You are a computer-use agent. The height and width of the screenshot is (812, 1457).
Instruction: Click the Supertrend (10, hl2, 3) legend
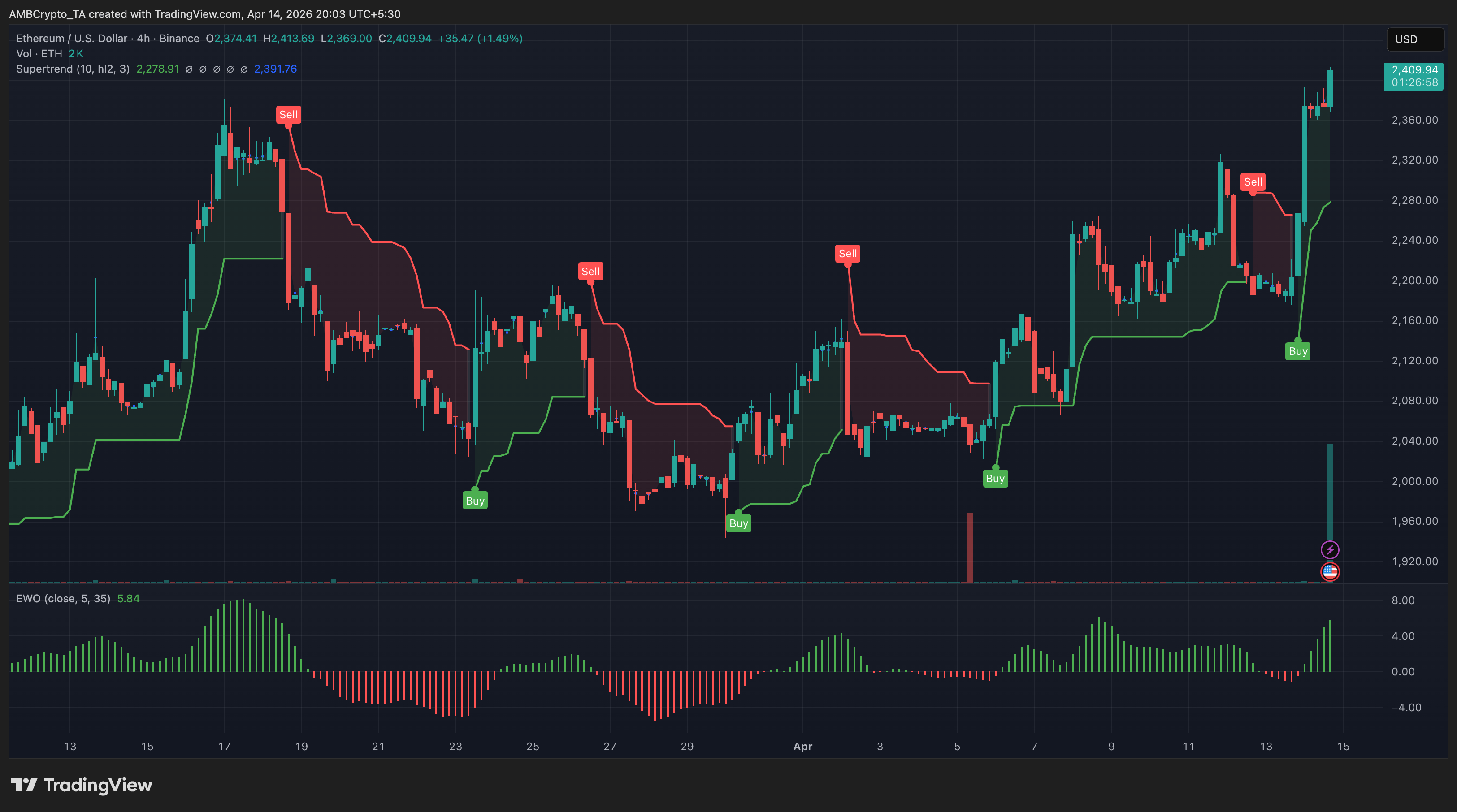(x=72, y=69)
